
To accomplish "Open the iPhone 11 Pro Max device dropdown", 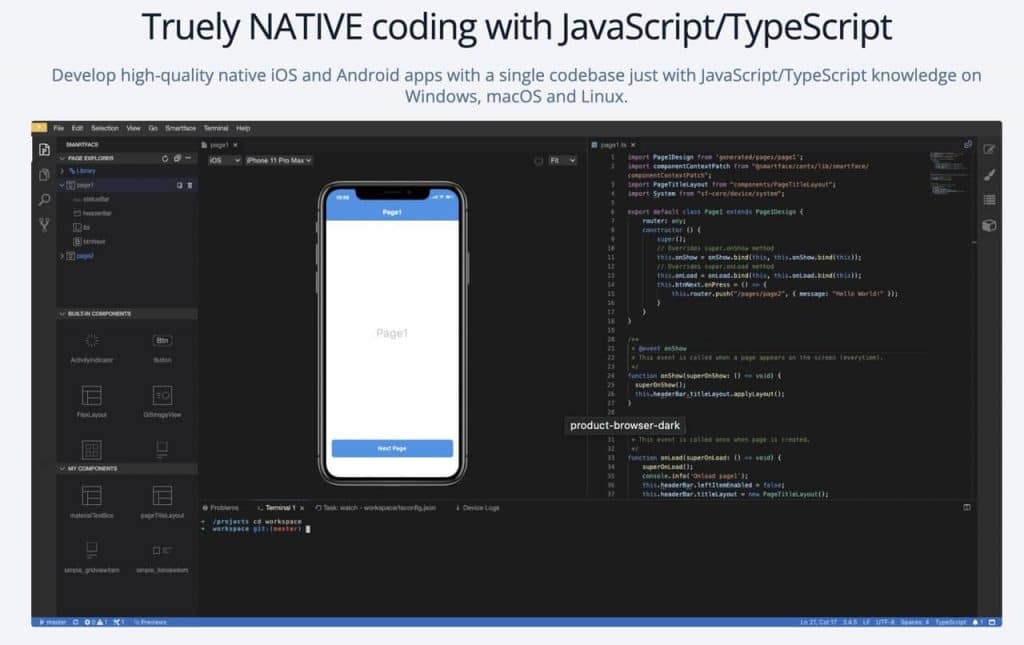I will pos(279,160).
